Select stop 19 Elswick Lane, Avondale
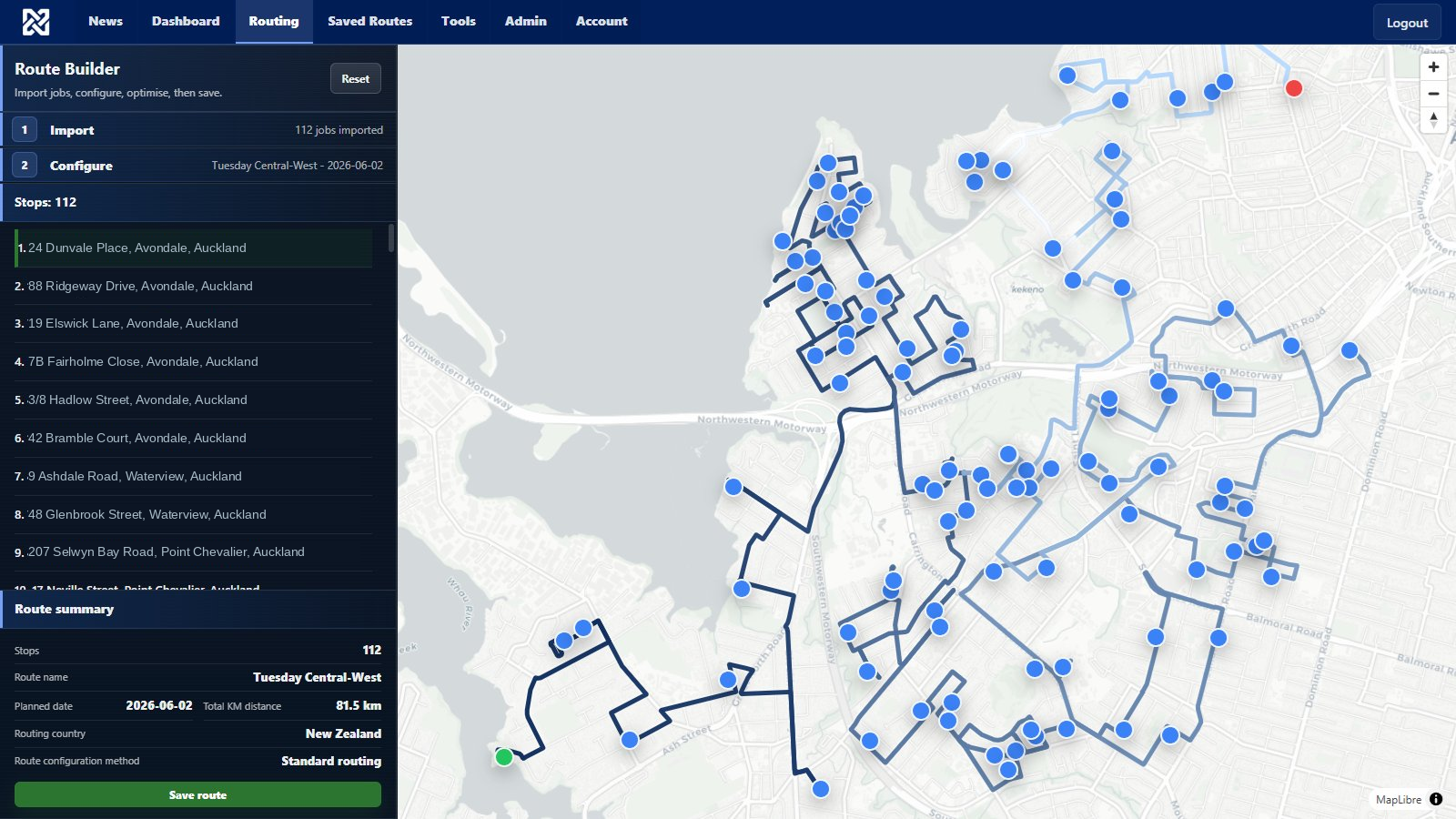This screenshot has height=819, width=1456. click(x=193, y=323)
